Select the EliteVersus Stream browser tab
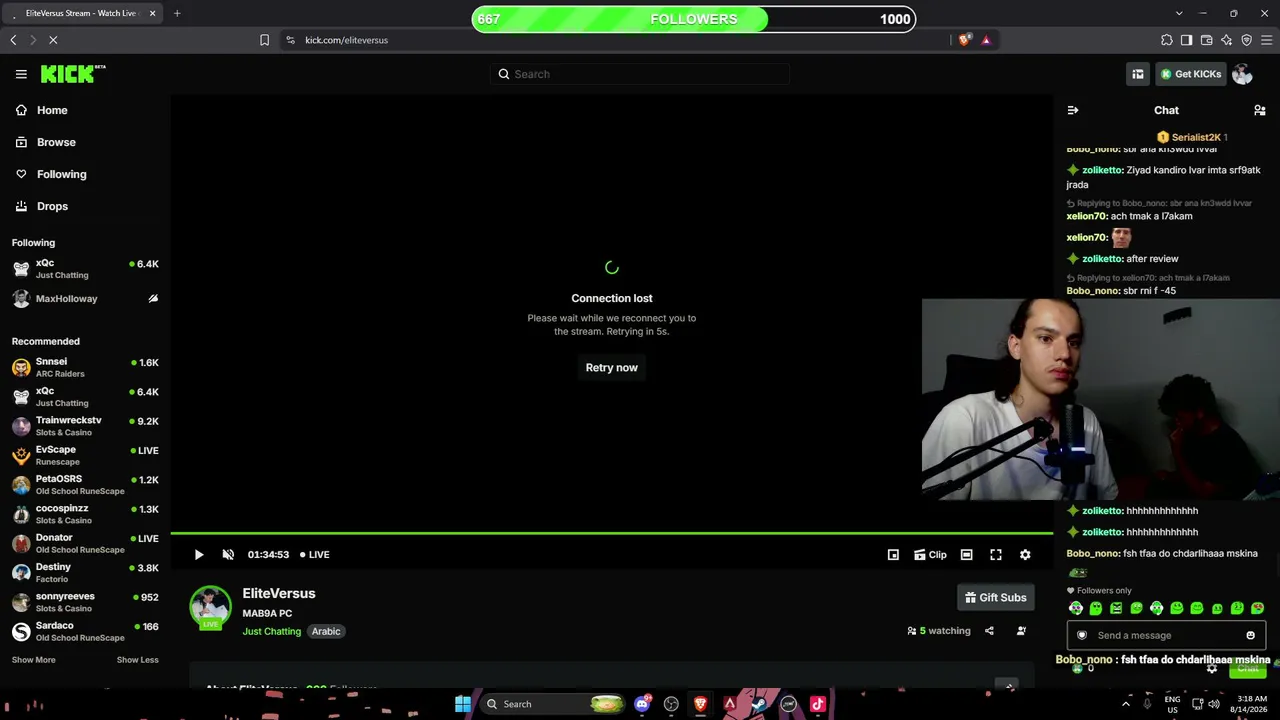The image size is (1280, 720). [x=83, y=13]
